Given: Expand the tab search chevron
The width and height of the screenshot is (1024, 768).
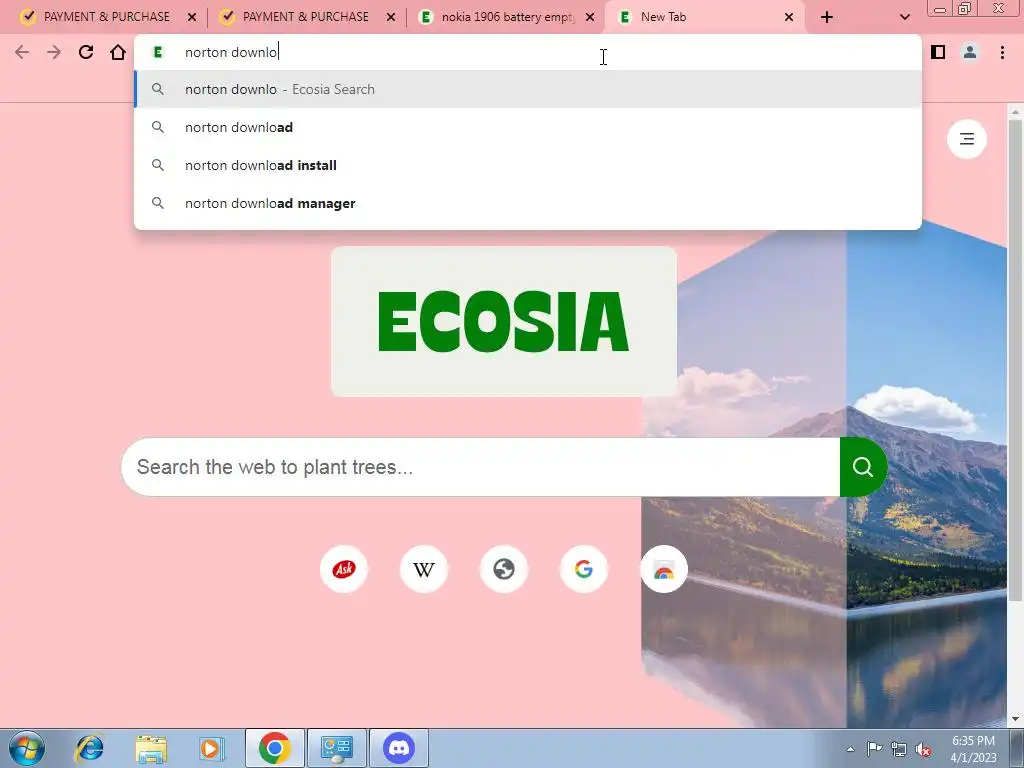Looking at the screenshot, I should tap(904, 17).
